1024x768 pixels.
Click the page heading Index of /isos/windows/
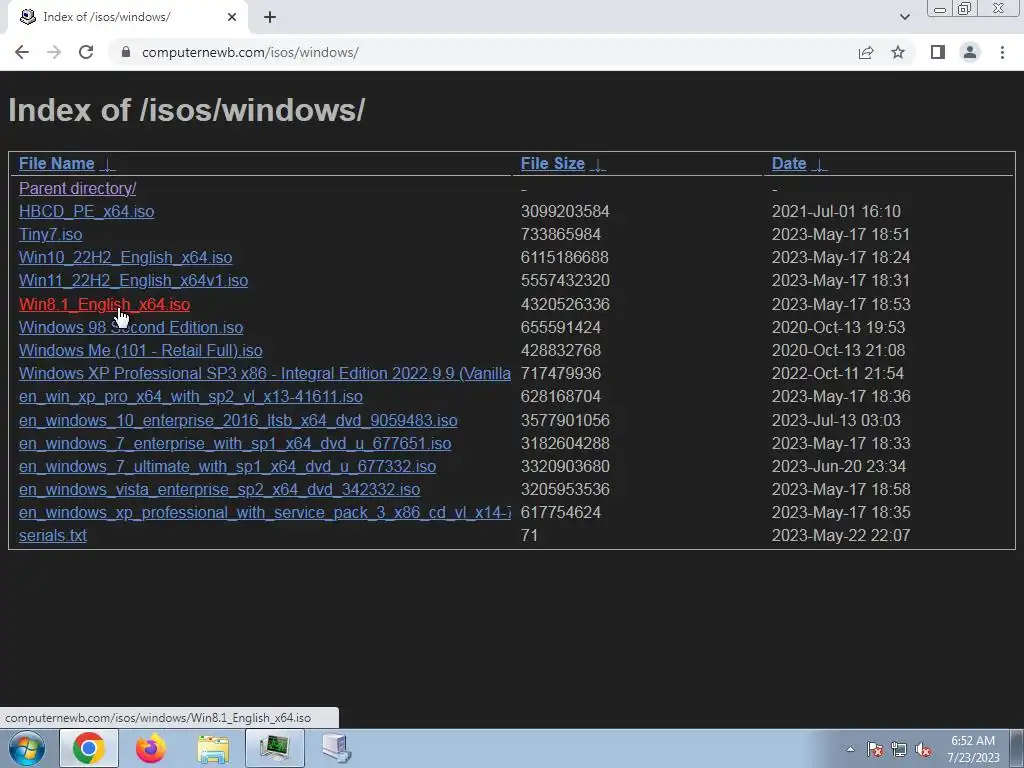click(x=187, y=110)
